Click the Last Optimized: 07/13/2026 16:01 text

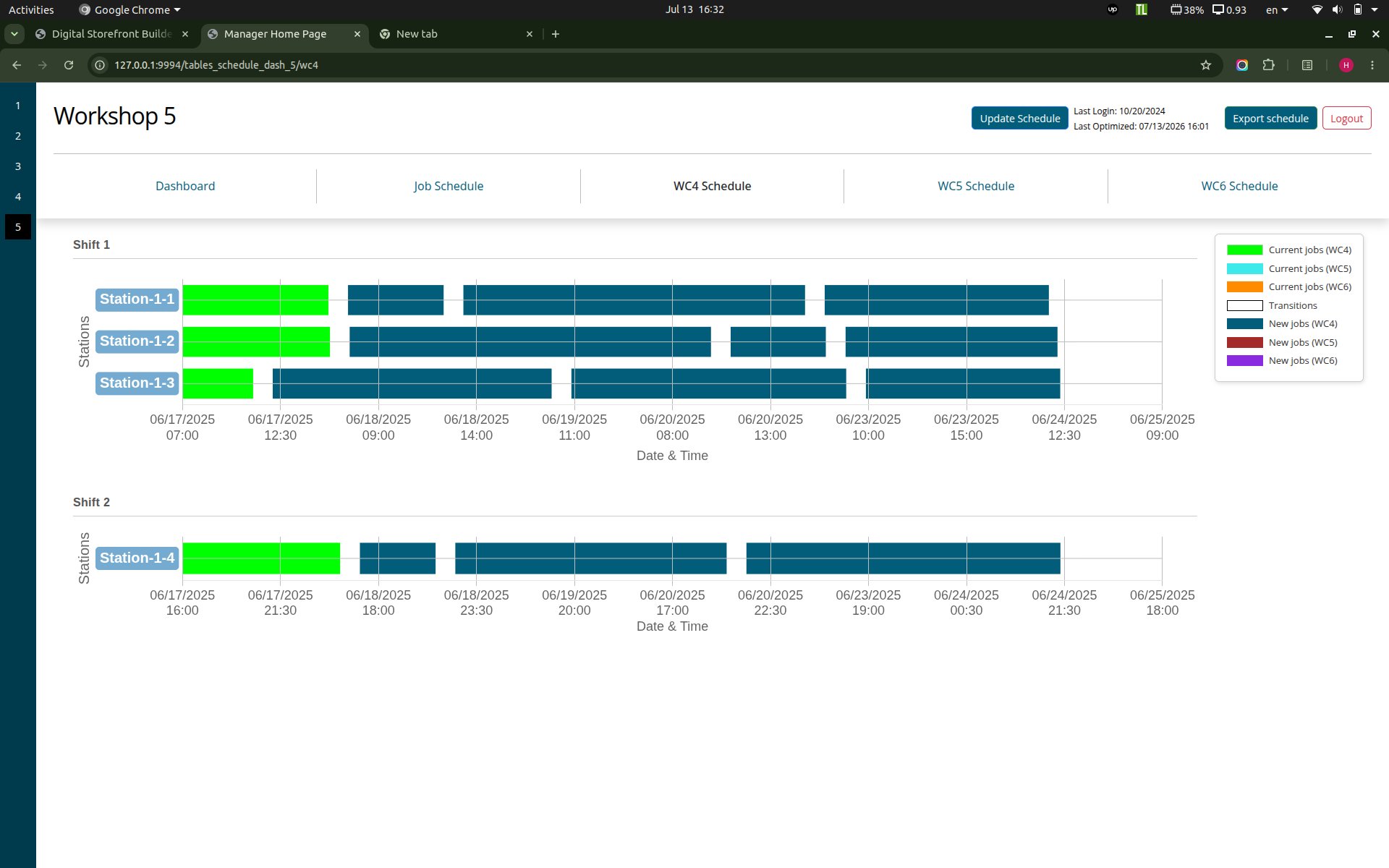click(1141, 127)
